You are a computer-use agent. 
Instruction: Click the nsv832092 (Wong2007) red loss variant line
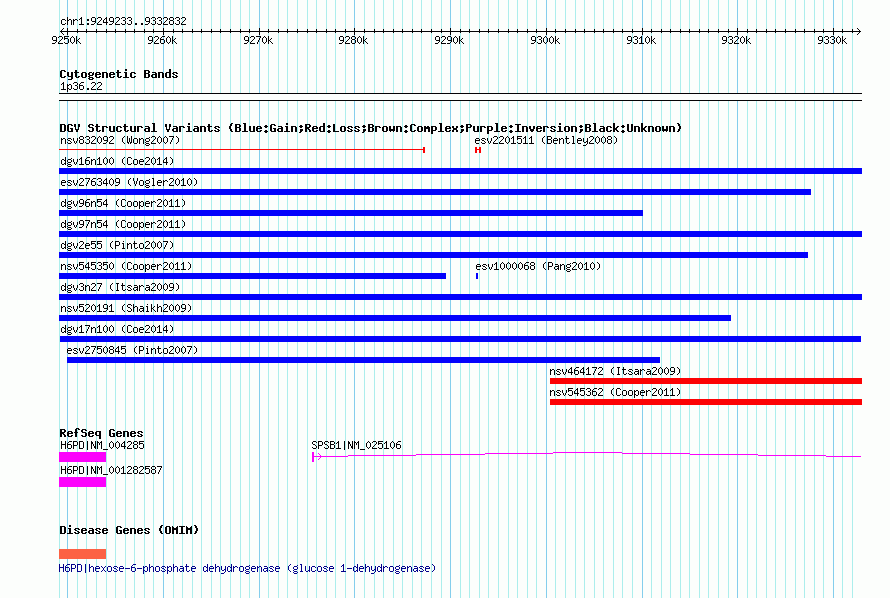pyautogui.click(x=242, y=150)
